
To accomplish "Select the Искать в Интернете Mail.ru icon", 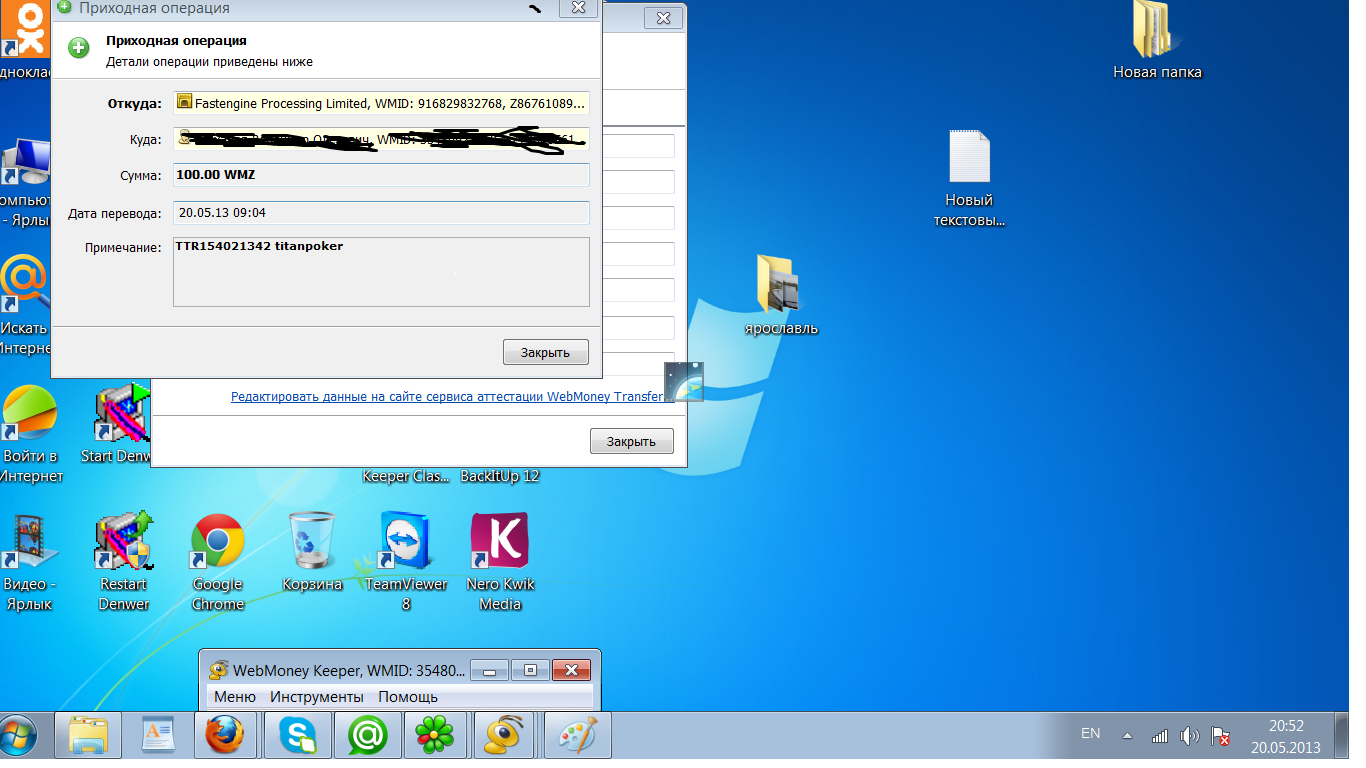I will [x=24, y=305].
